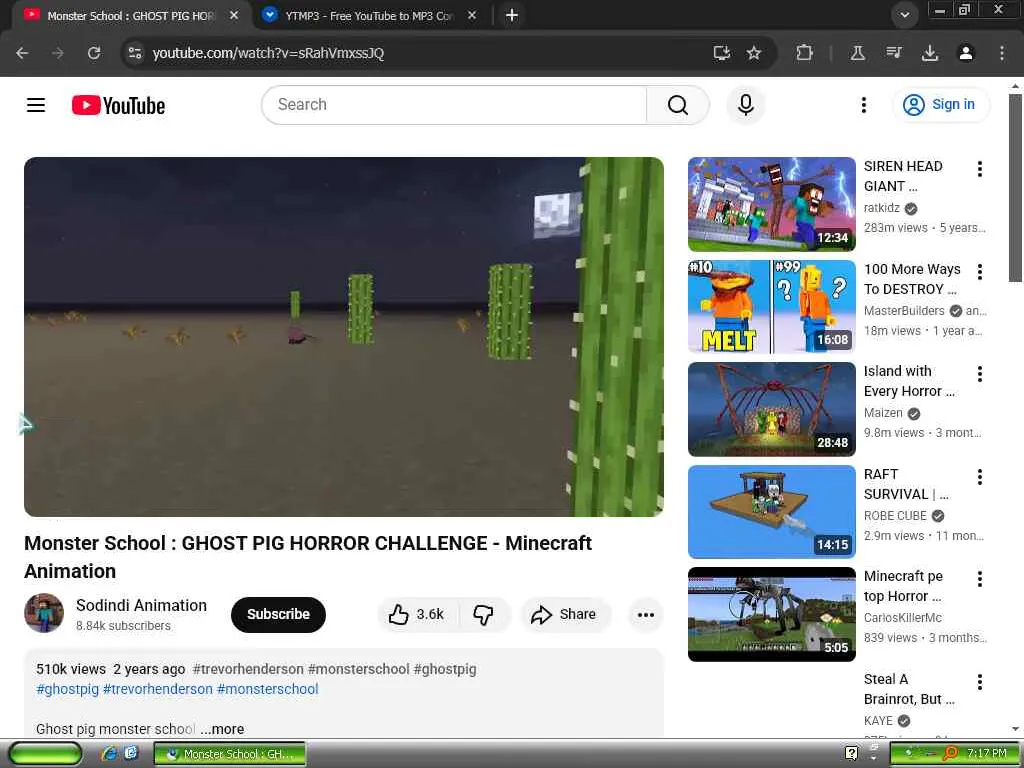The image size is (1024, 768).
Task: Open the Chrome three-dot menu
Action: 1002,53
